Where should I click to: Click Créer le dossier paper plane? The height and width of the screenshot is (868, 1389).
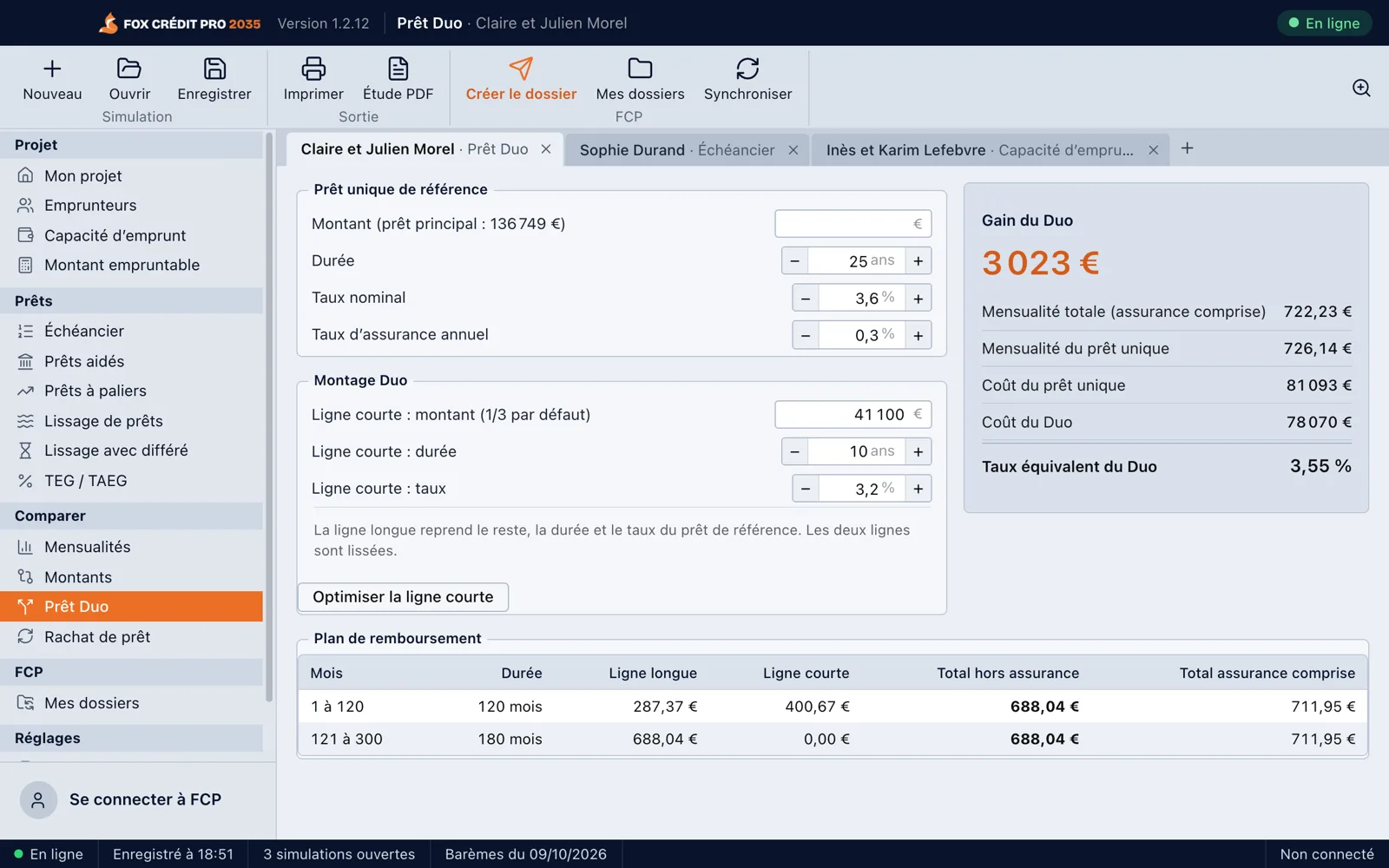pyautogui.click(x=521, y=69)
